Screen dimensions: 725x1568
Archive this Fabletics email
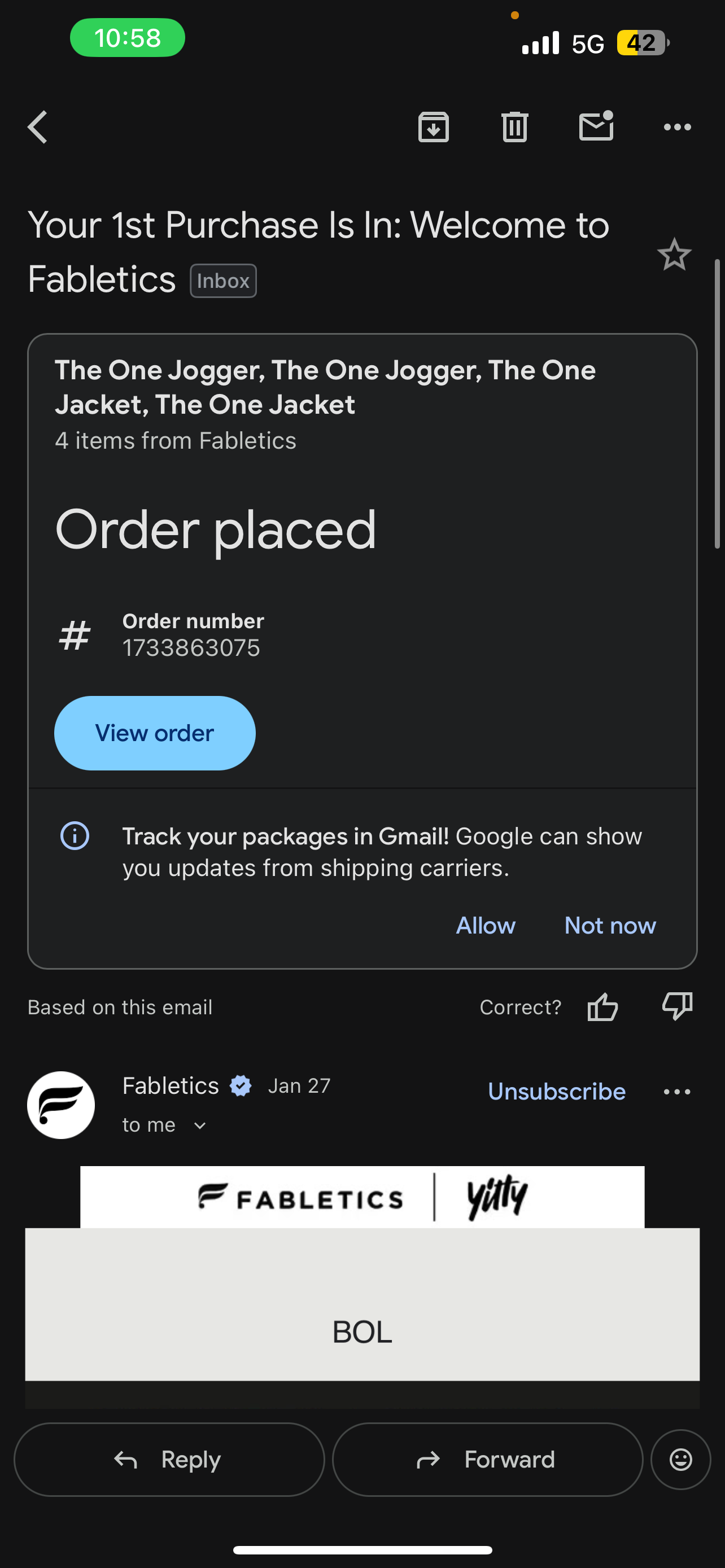tap(434, 127)
